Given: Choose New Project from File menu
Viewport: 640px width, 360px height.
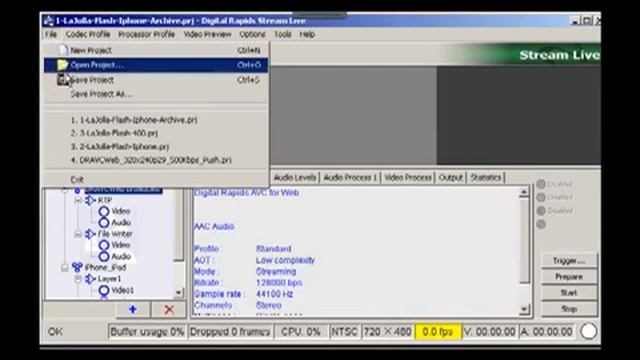Looking at the screenshot, I should [156, 50].
